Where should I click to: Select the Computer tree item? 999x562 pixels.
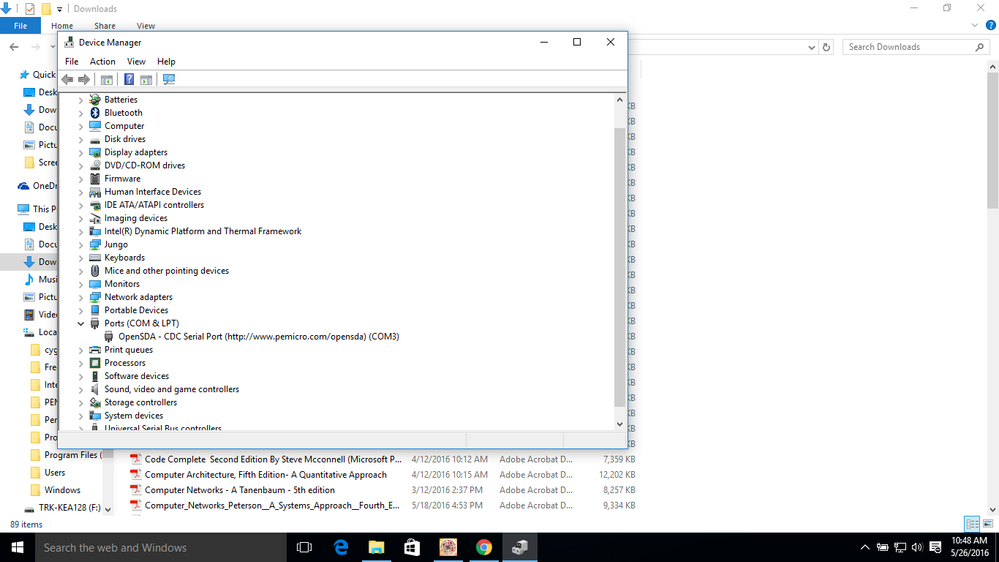[x=124, y=126]
